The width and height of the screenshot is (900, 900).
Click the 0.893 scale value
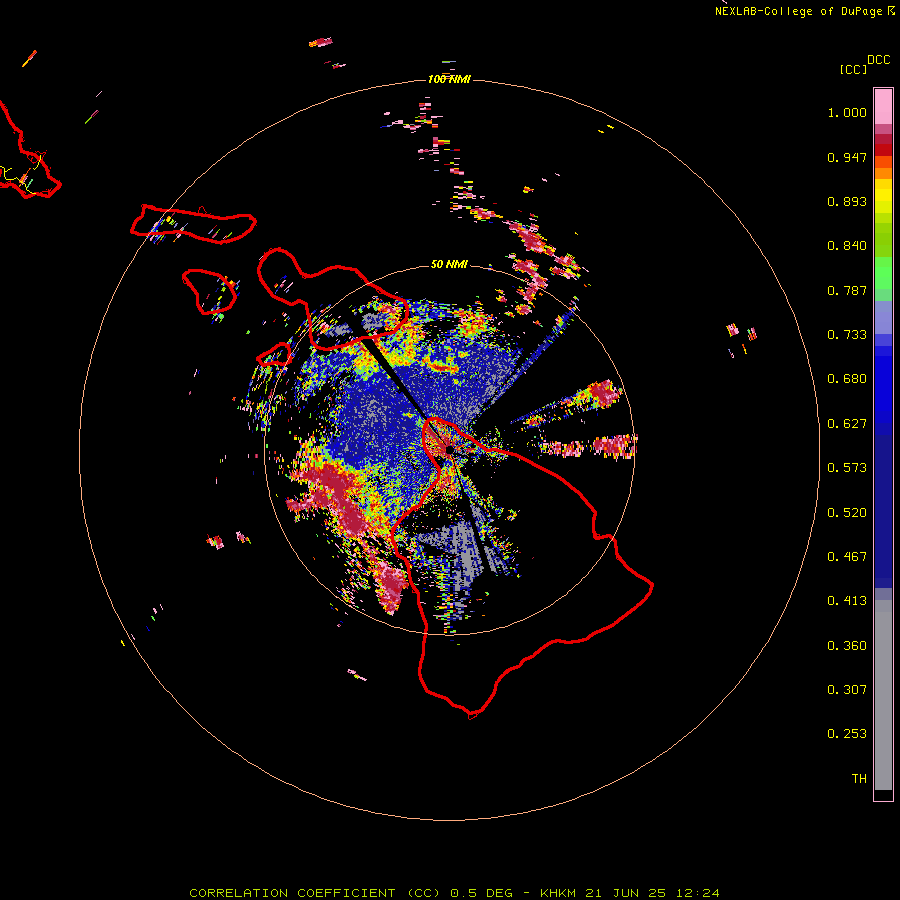(847, 201)
